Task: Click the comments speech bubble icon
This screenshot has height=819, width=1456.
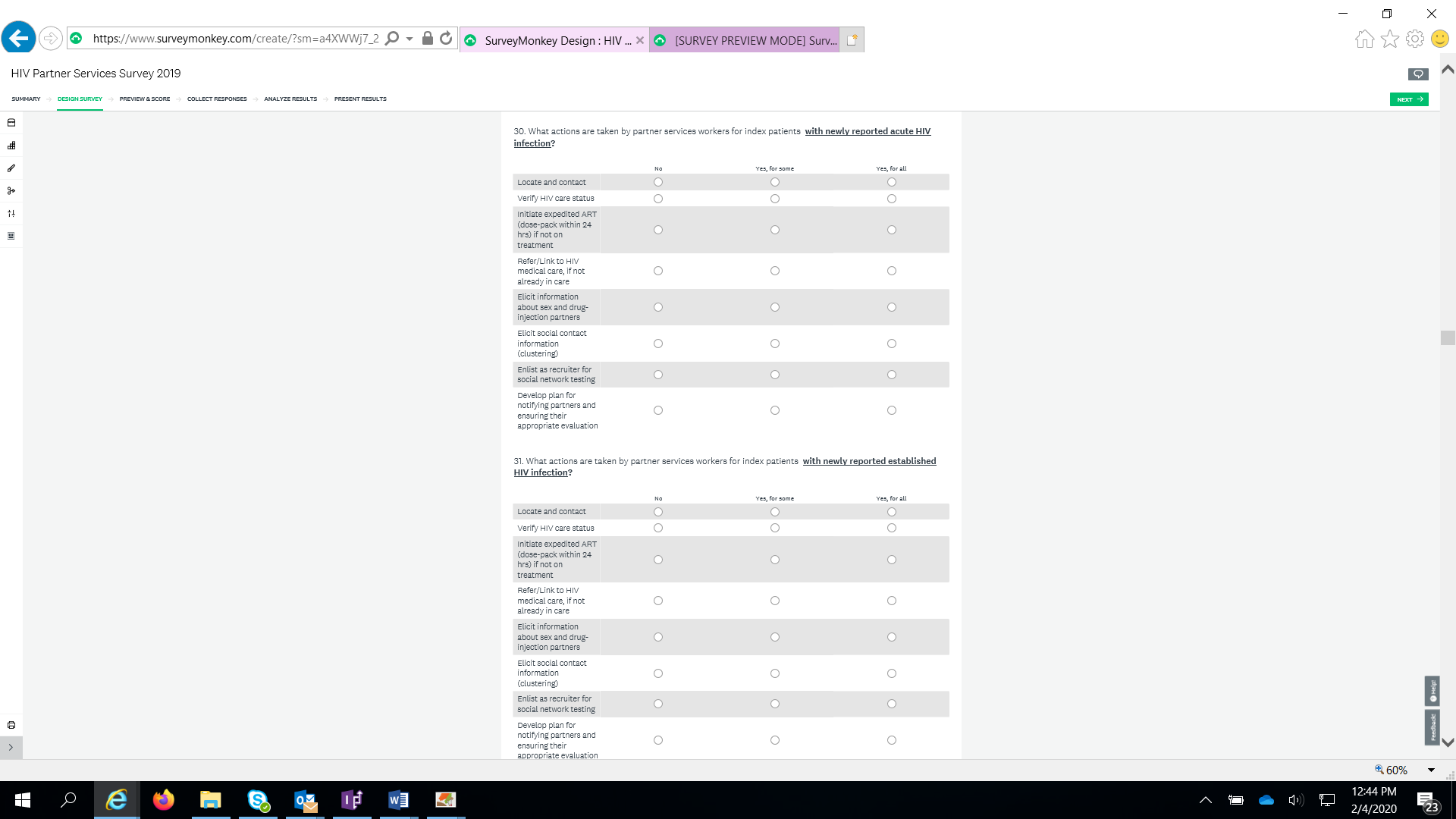Action: pyautogui.click(x=1417, y=74)
